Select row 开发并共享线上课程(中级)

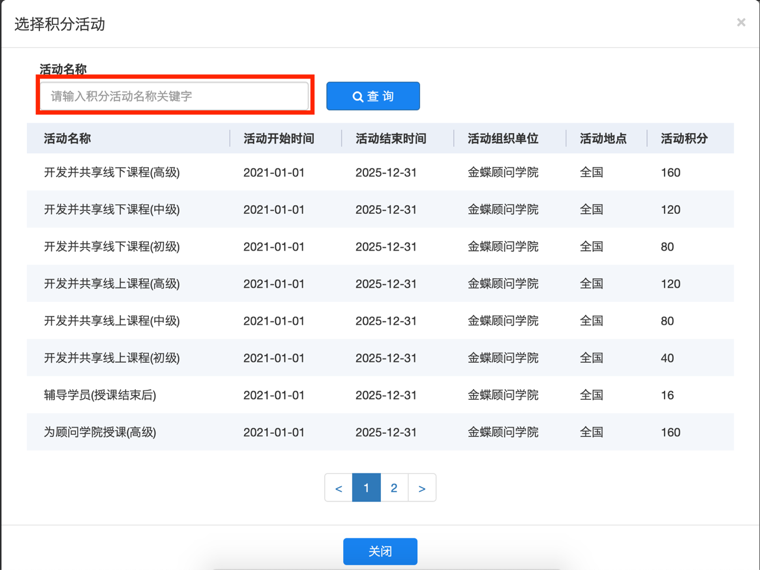380,320
